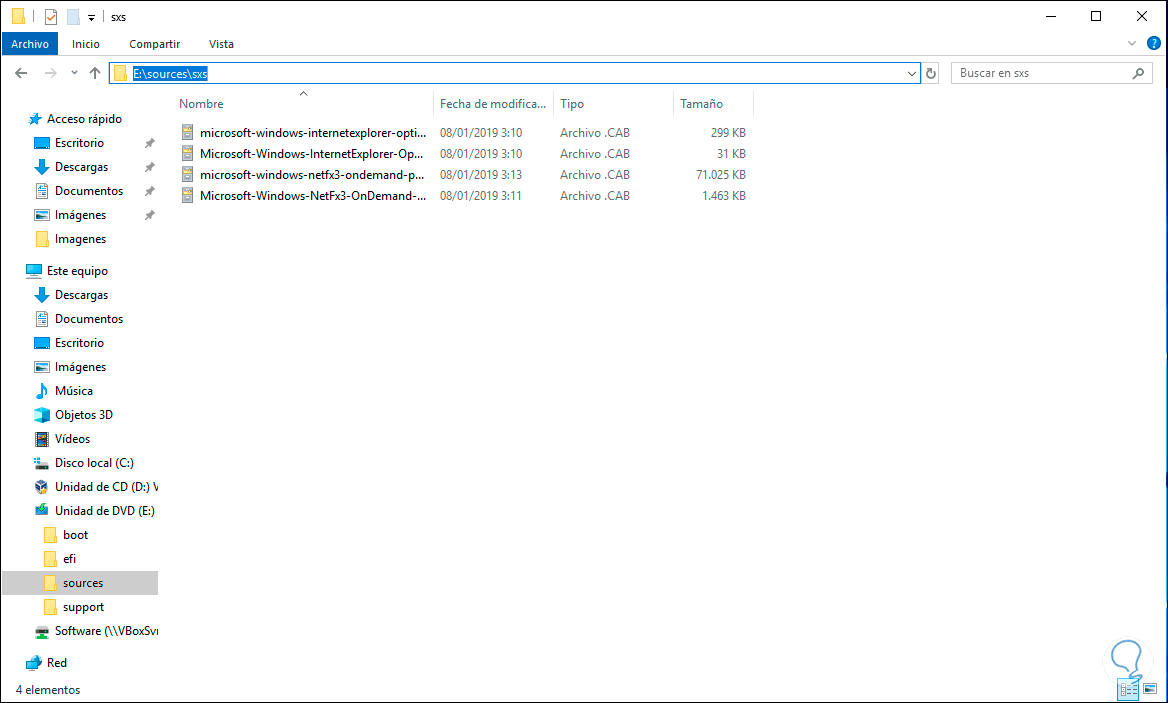Open Imágenes under Este equipo

click(x=80, y=367)
